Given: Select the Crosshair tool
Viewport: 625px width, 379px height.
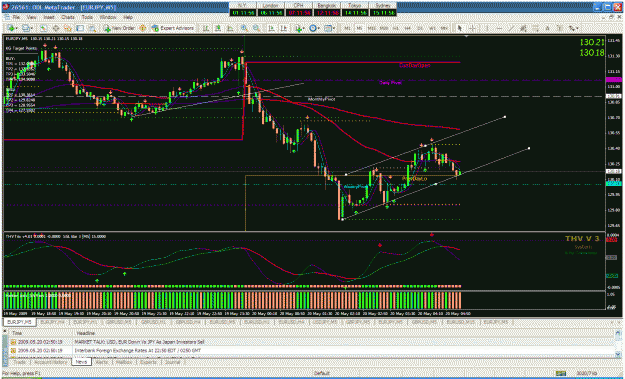Looking at the screenshot, I should pos(472,28).
